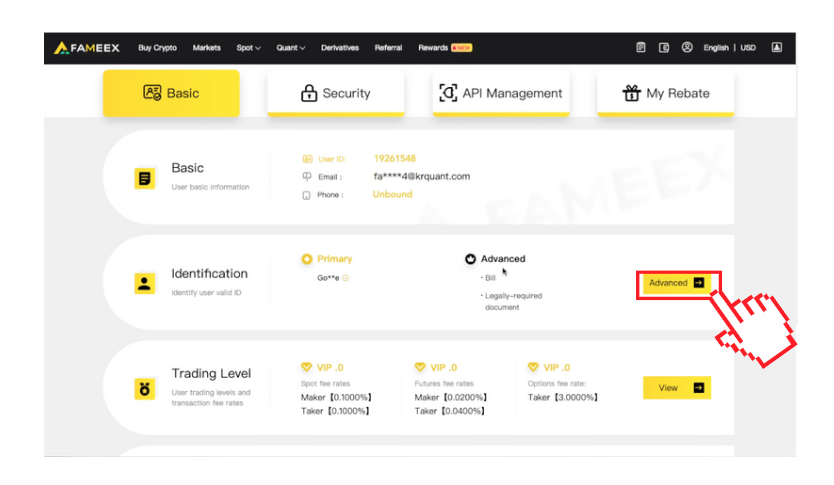Image resolution: width=834 pixels, height=485 pixels.
Task: Switch to the Basic tab
Action: tap(171, 93)
